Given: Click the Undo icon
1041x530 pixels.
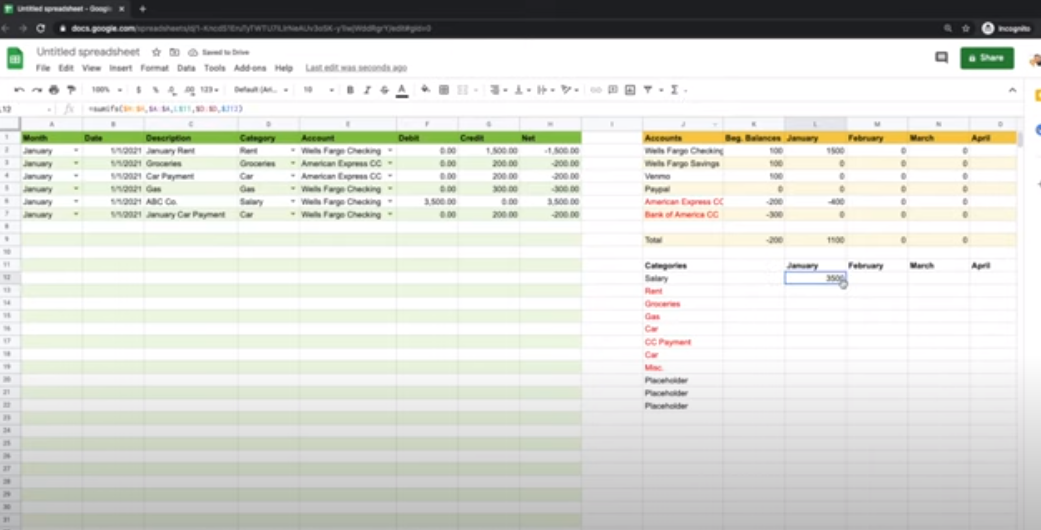Looking at the screenshot, I should [19, 90].
